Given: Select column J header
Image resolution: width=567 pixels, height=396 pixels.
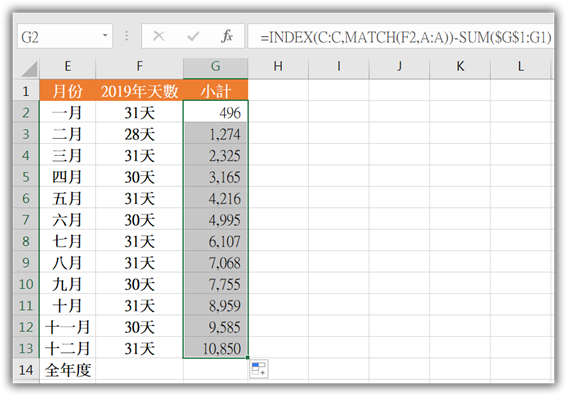Looking at the screenshot, I should click(399, 67).
